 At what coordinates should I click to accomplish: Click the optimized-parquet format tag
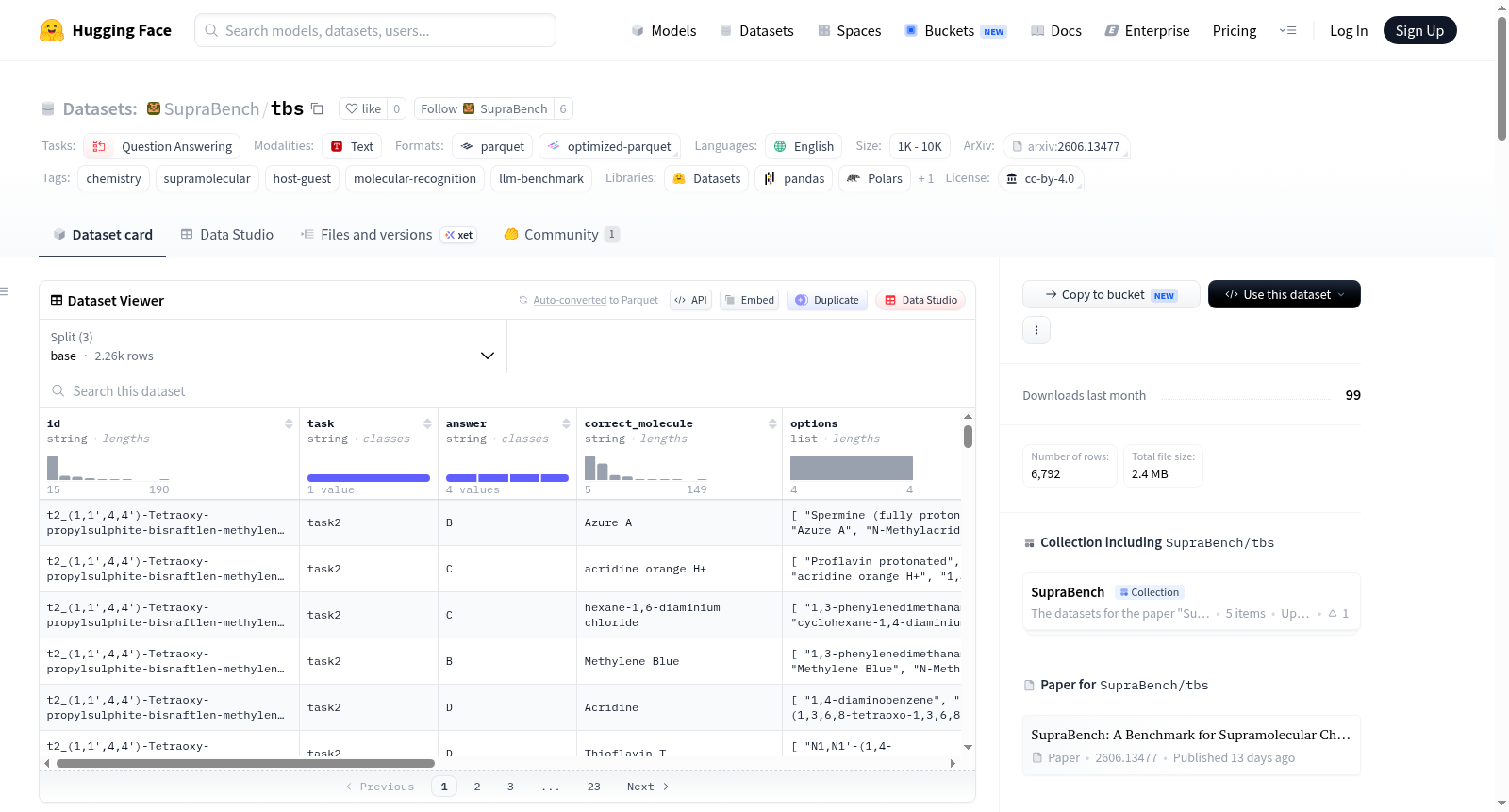tap(609, 146)
